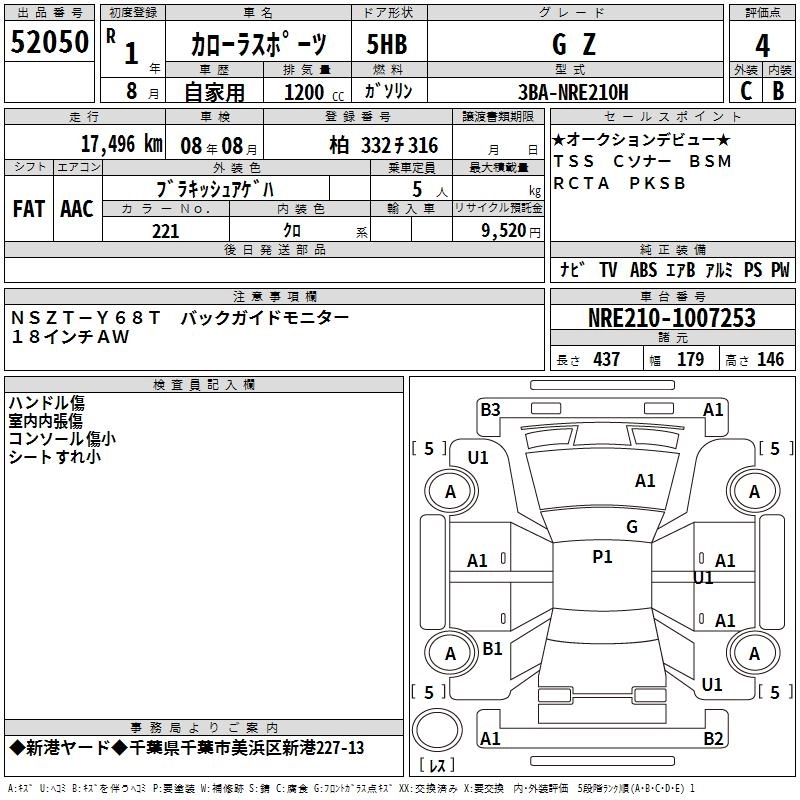Click the color number 221 field
The image size is (800, 800).
(165, 231)
